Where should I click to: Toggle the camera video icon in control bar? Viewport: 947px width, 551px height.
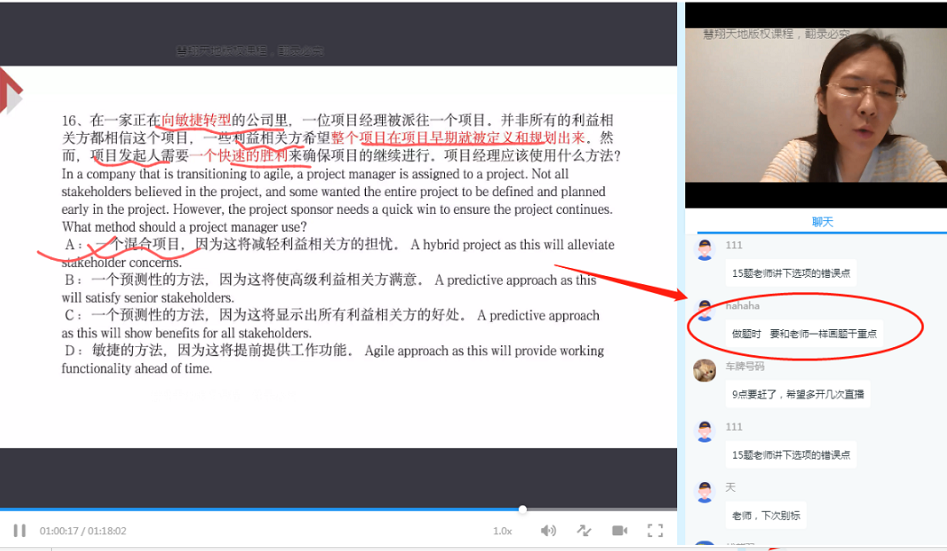pos(619,530)
